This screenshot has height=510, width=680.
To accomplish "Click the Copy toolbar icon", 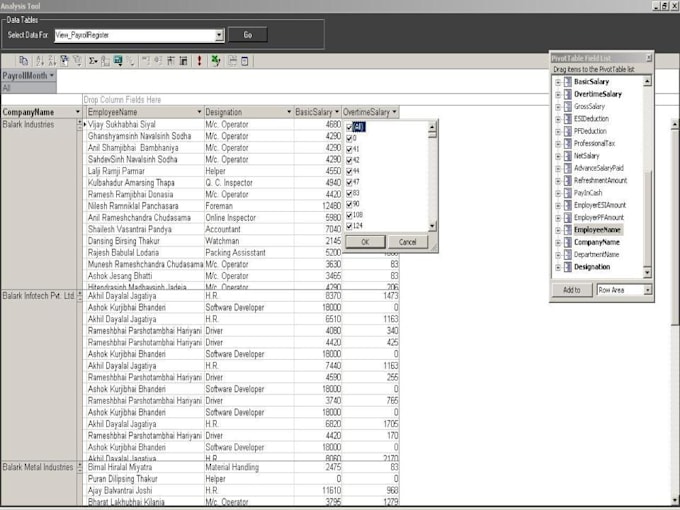I will 23,61.
